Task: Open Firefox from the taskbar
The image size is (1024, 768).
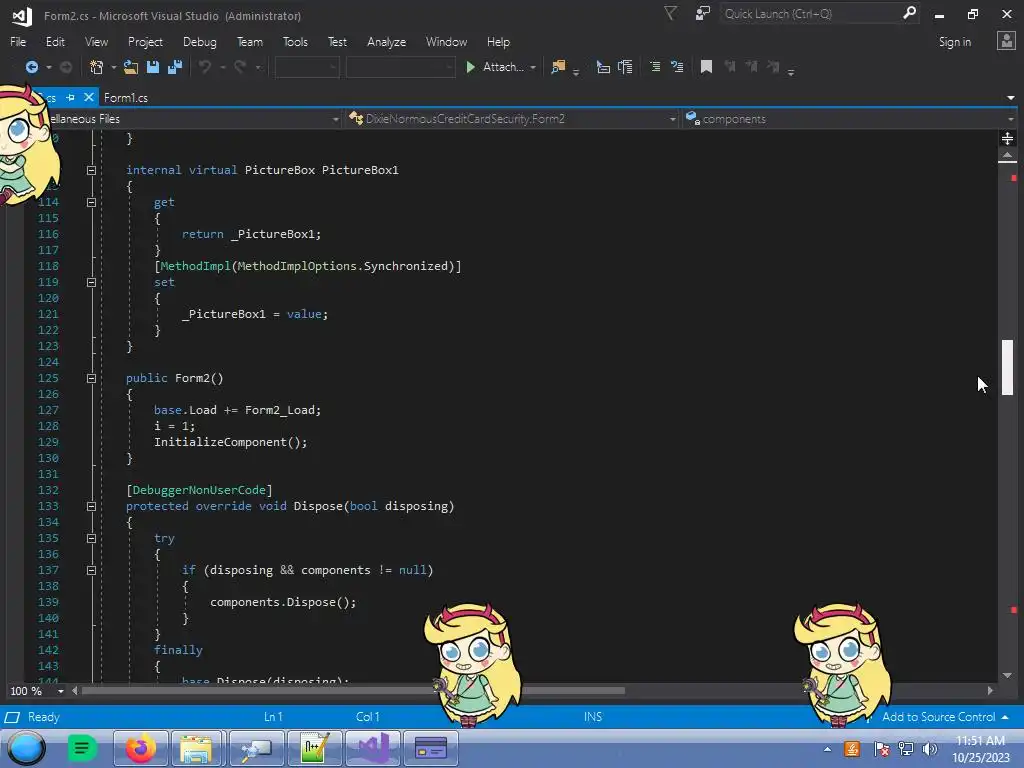Action: (x=140, y=748)
